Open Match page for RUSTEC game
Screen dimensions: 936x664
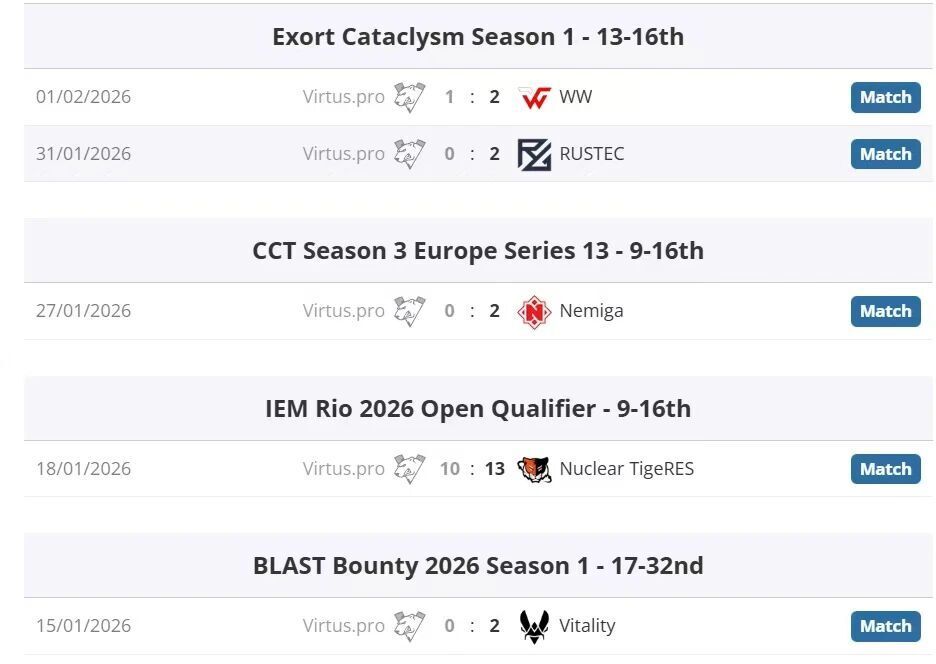pyautogui.click(x=885, y=154)
